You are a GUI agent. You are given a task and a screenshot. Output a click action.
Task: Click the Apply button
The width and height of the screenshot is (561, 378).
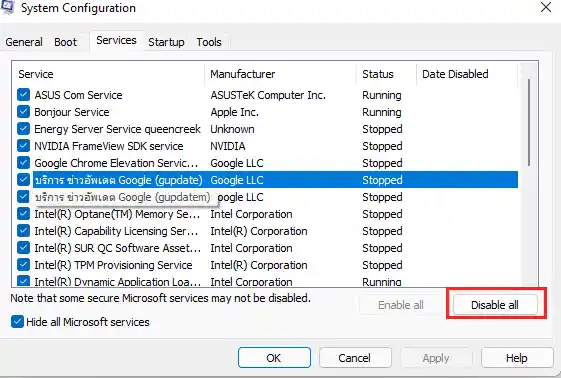pos(436,358)
